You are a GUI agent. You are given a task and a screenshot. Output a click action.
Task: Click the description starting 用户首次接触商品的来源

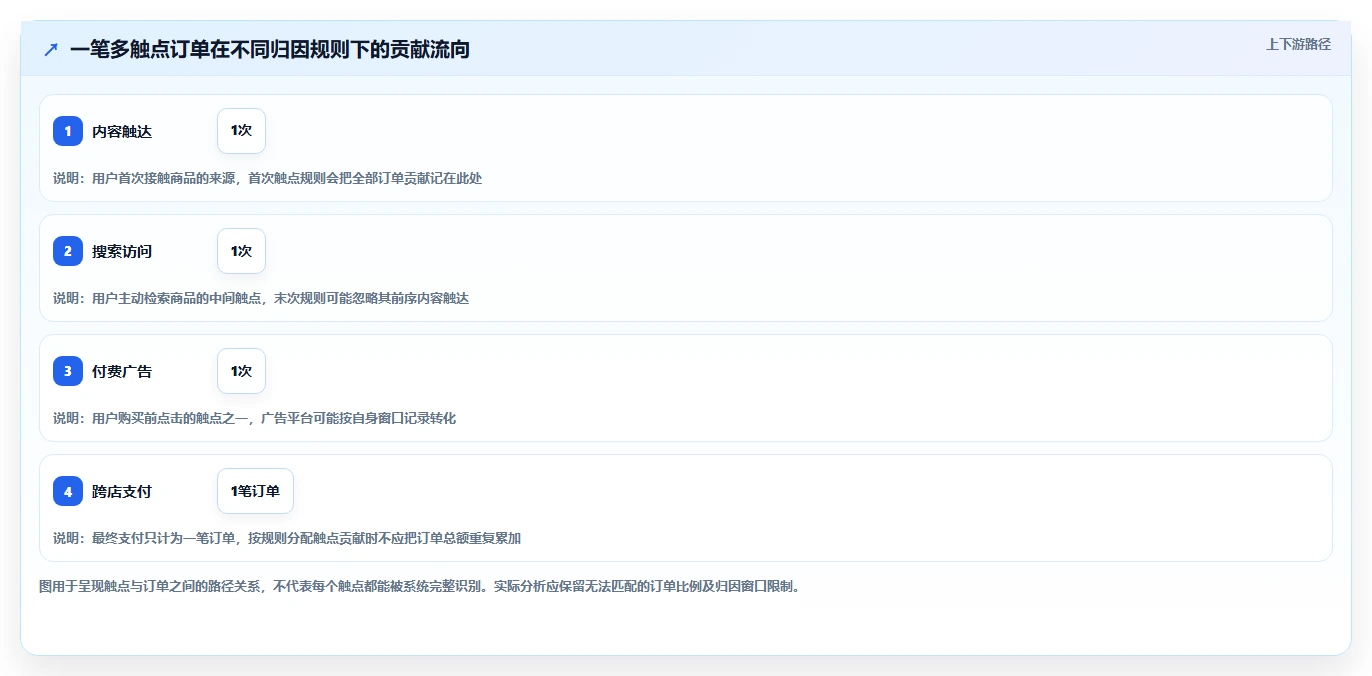(268, 178)
